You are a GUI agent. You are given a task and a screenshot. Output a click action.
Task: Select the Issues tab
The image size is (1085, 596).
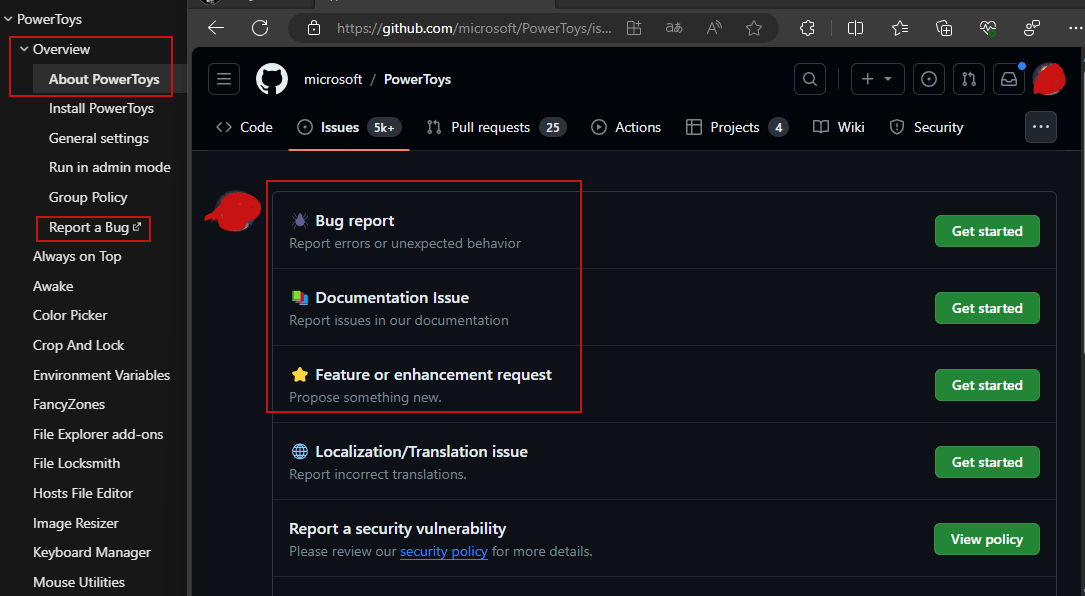(x=349, y=127)
